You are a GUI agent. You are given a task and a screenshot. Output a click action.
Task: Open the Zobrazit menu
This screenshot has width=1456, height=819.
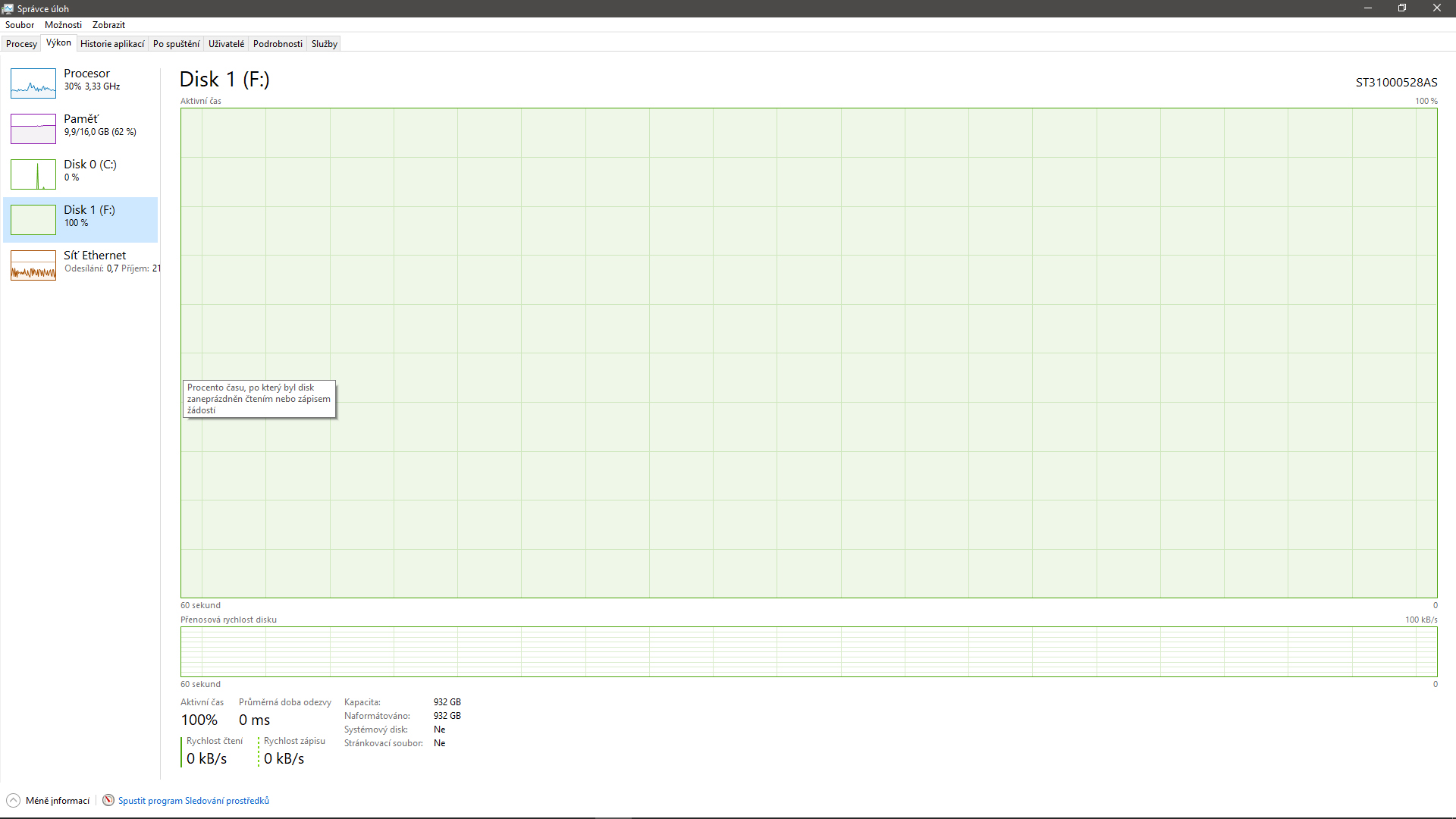coord(108,25)
